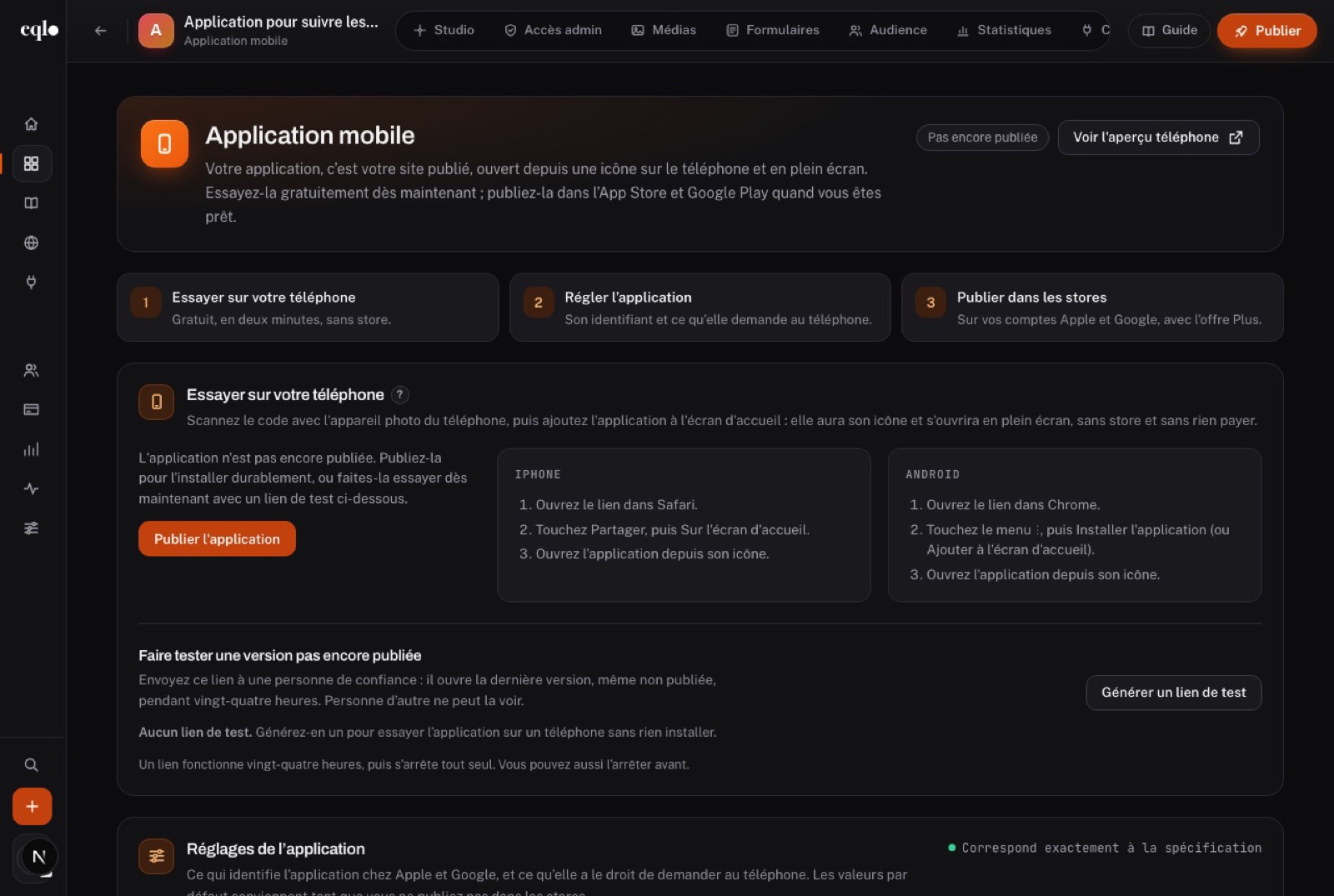This screenshot has width=1334, height=896.
Task: Click the ANDROID label
Action: tap(932, 474)
